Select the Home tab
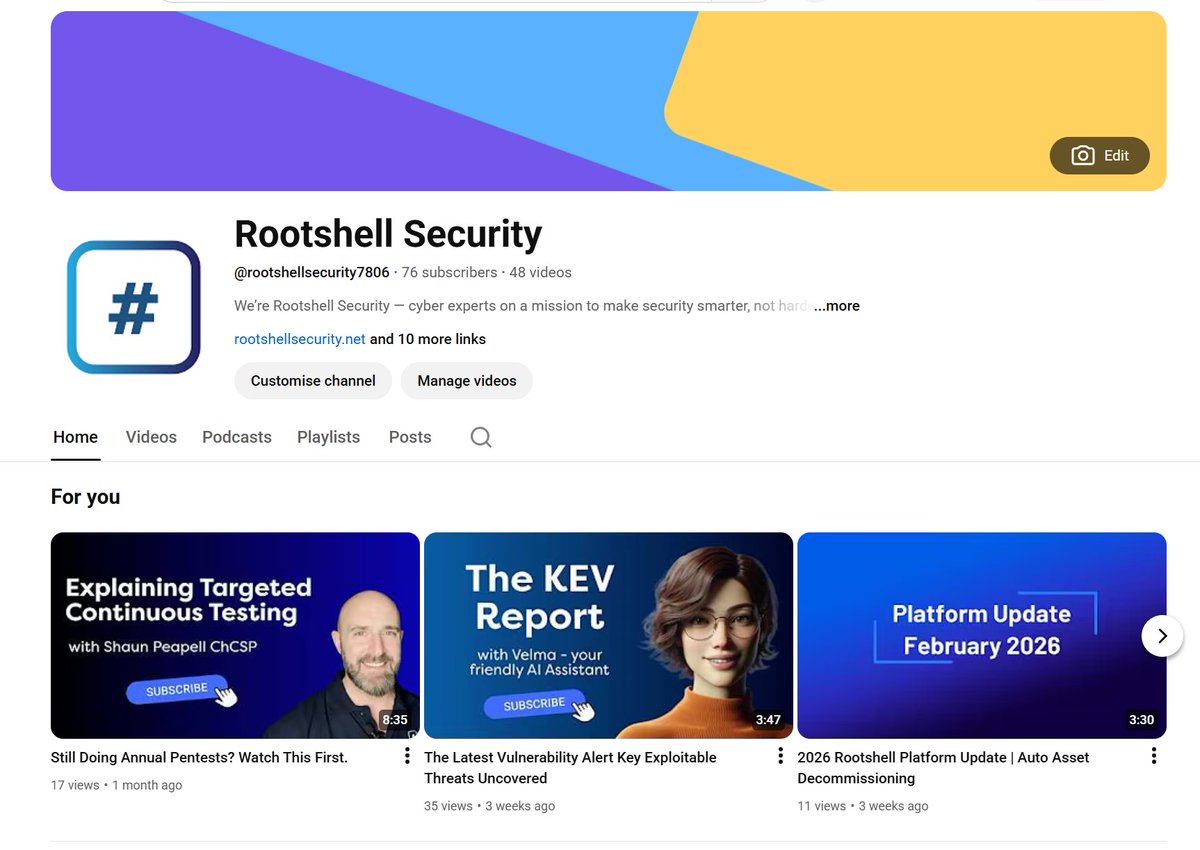Image resolution: width=1200 pixels, height=850 pixels. [76, 437]
